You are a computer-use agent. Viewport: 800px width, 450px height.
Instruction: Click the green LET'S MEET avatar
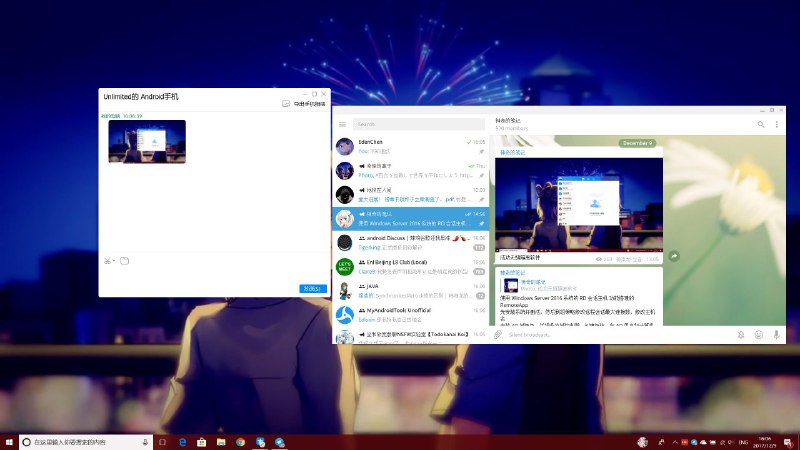[345, 267]
